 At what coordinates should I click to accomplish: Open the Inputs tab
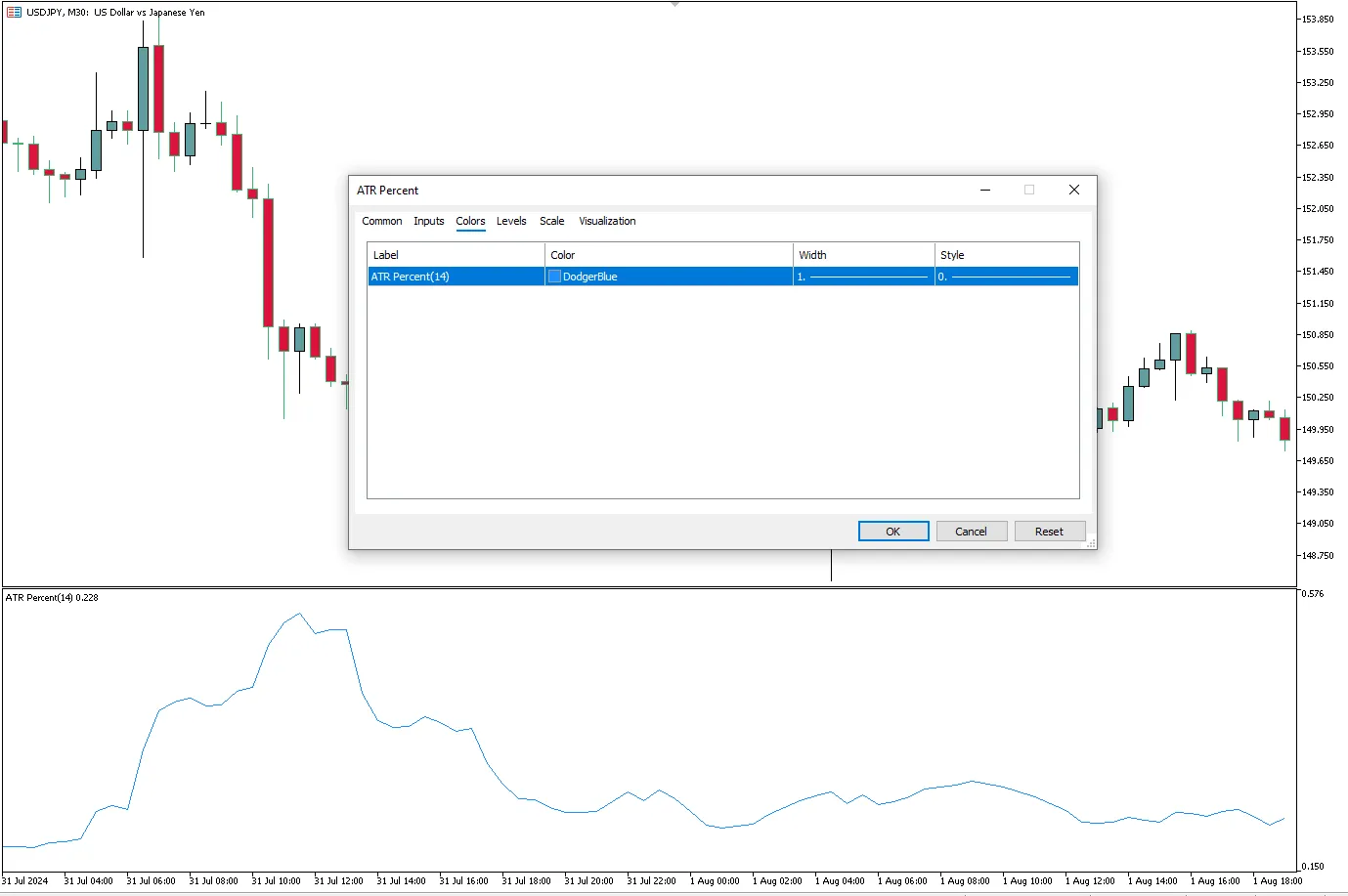click(x=428, y=221)
